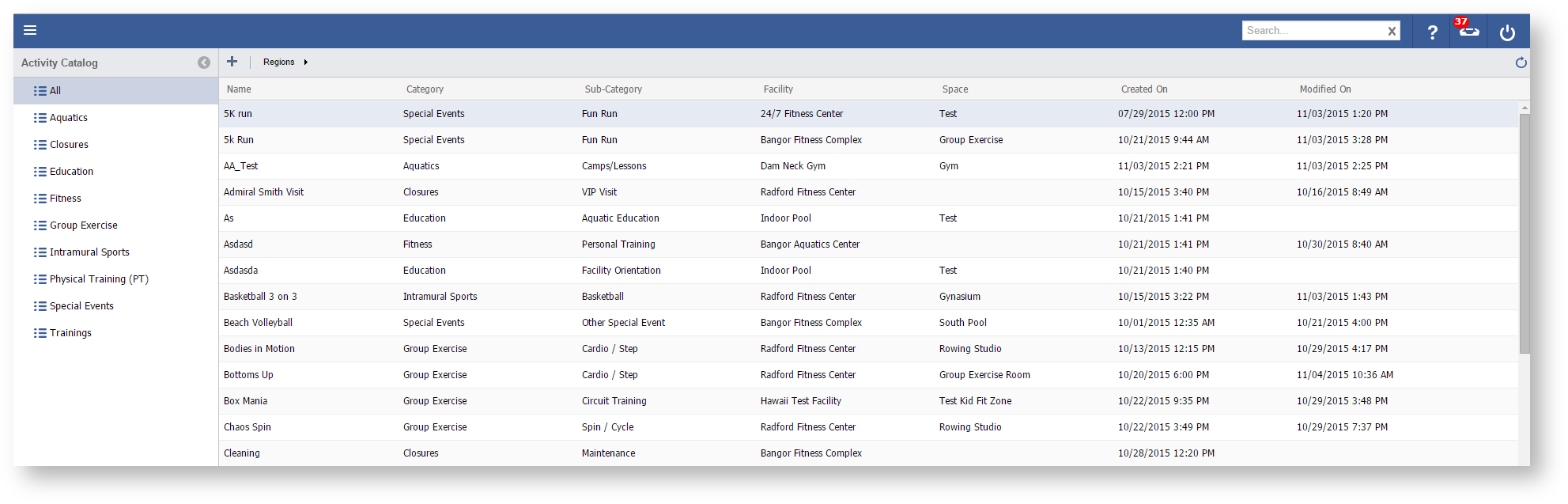Clear the search box with X
Viewport: 1568px width, 504px height.
click(x=1392, y=31)
